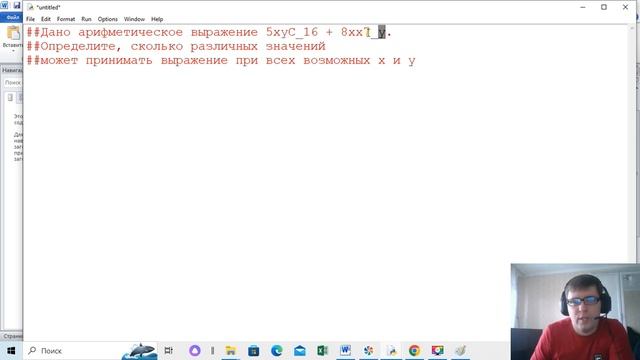This screenshot has height=360, width=640.
Task: Open the Format menu in IDLE
Action: 66,19
